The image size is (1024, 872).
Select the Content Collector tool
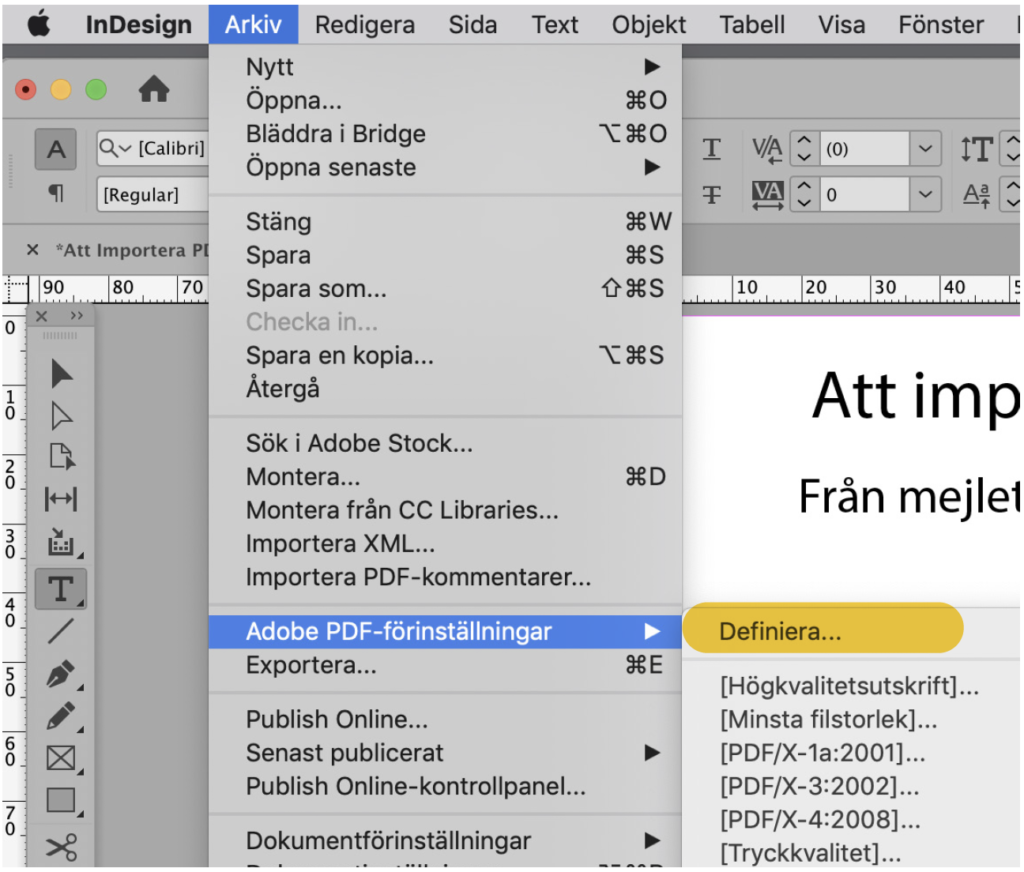point(61,542)
